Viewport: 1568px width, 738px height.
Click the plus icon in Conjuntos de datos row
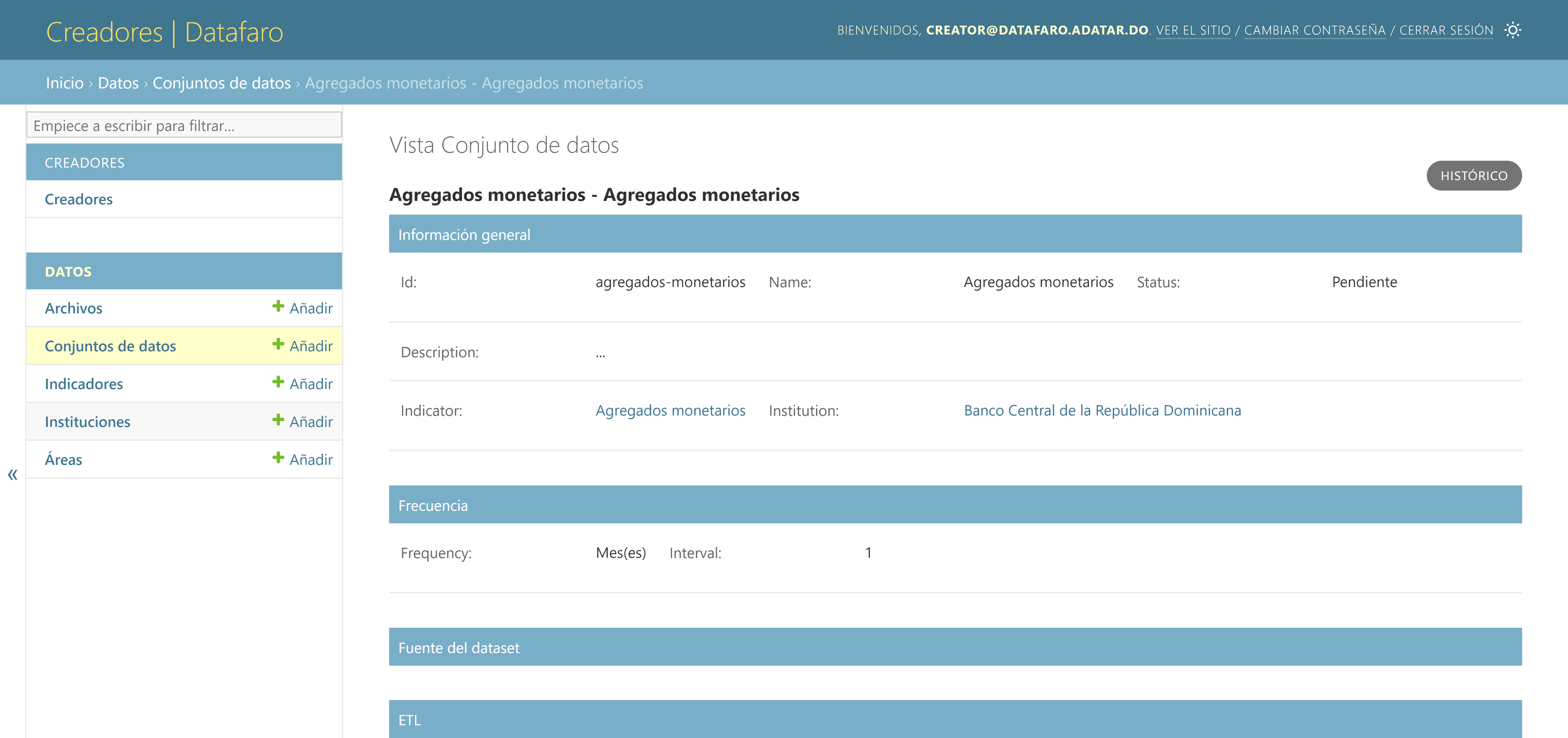pyautogui.click(x=278, y=344)
